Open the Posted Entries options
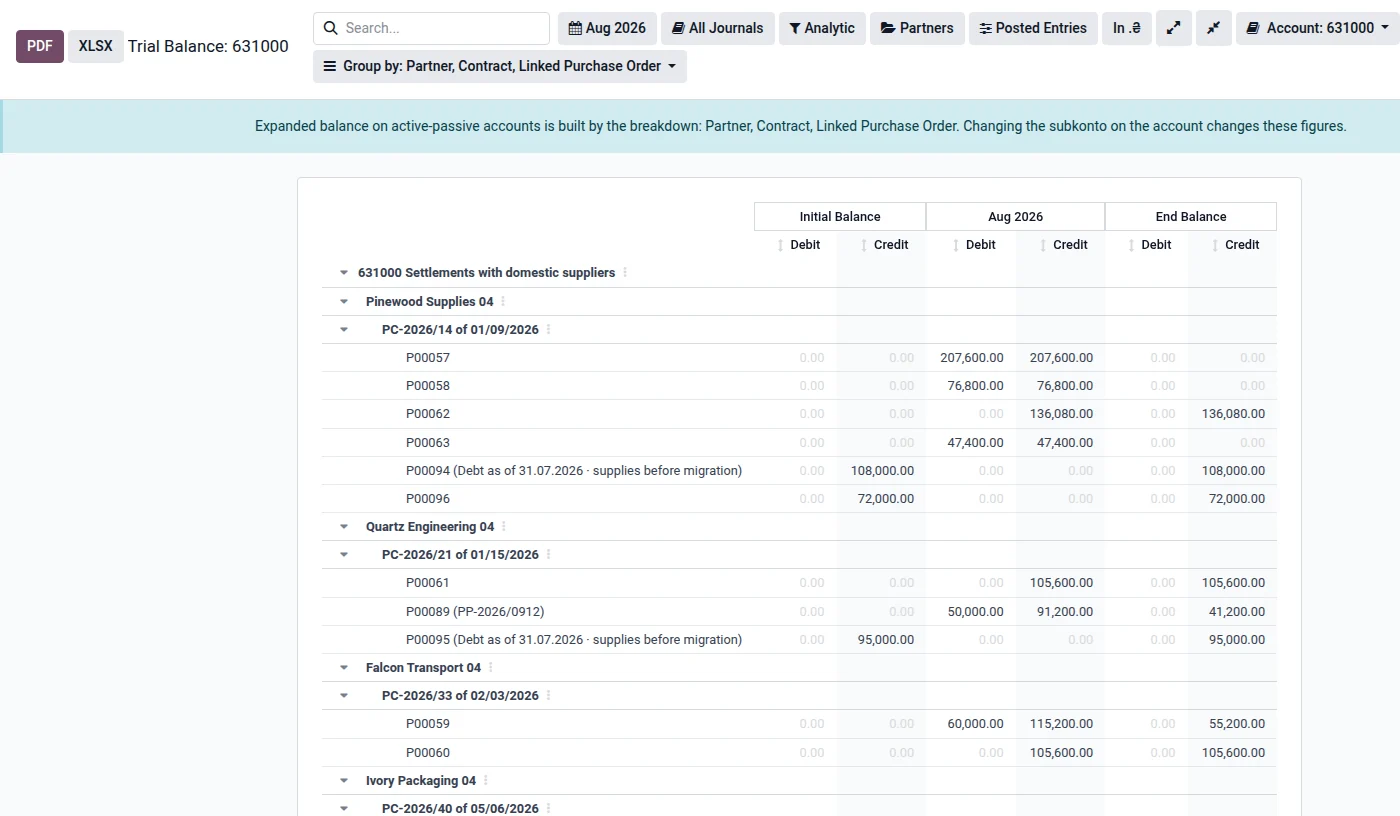 pyautogui.click(x=1033, y=28)
